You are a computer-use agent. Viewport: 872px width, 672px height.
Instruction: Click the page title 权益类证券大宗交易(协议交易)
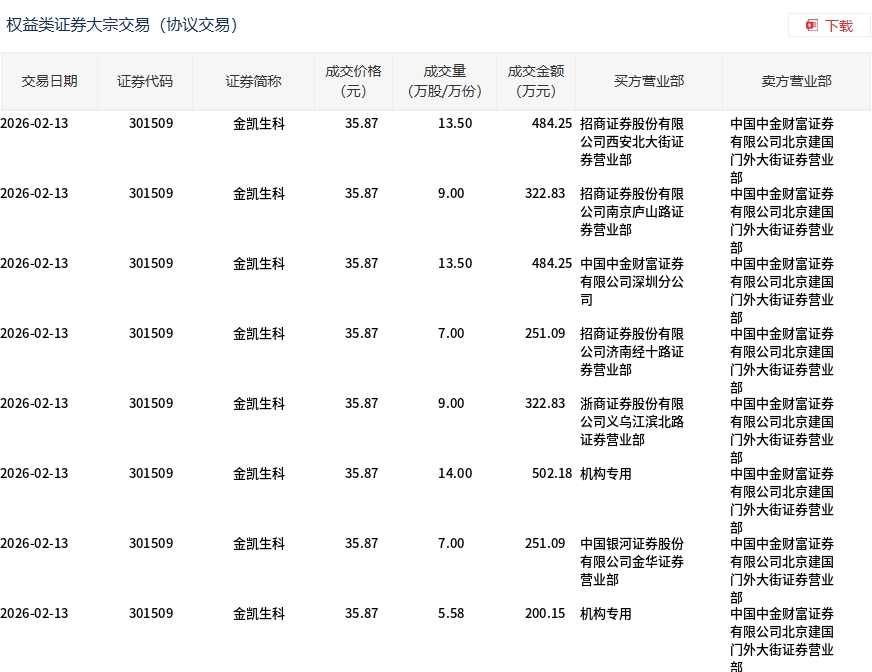(x=122, y=25)
